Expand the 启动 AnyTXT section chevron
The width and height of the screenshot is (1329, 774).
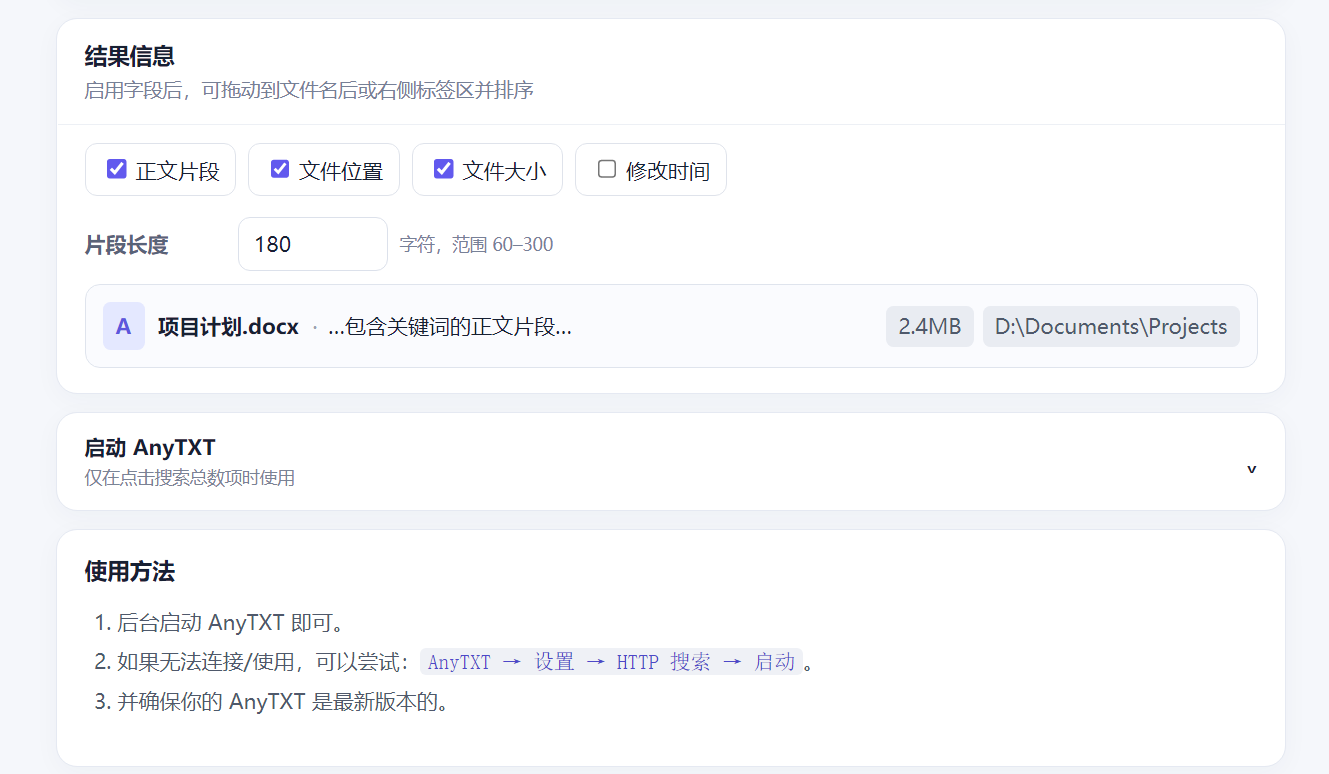coord(1251,469)
